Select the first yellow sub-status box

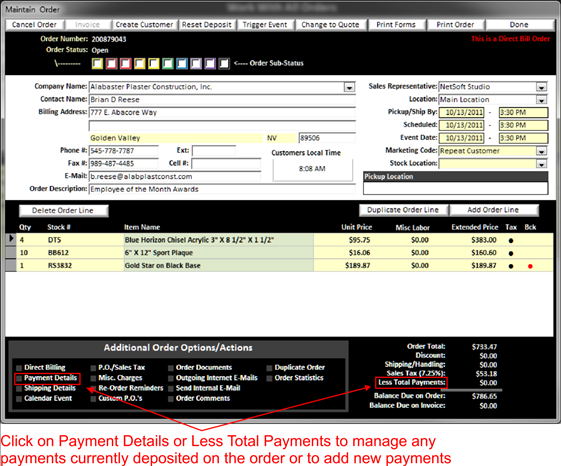click(97, 64)
